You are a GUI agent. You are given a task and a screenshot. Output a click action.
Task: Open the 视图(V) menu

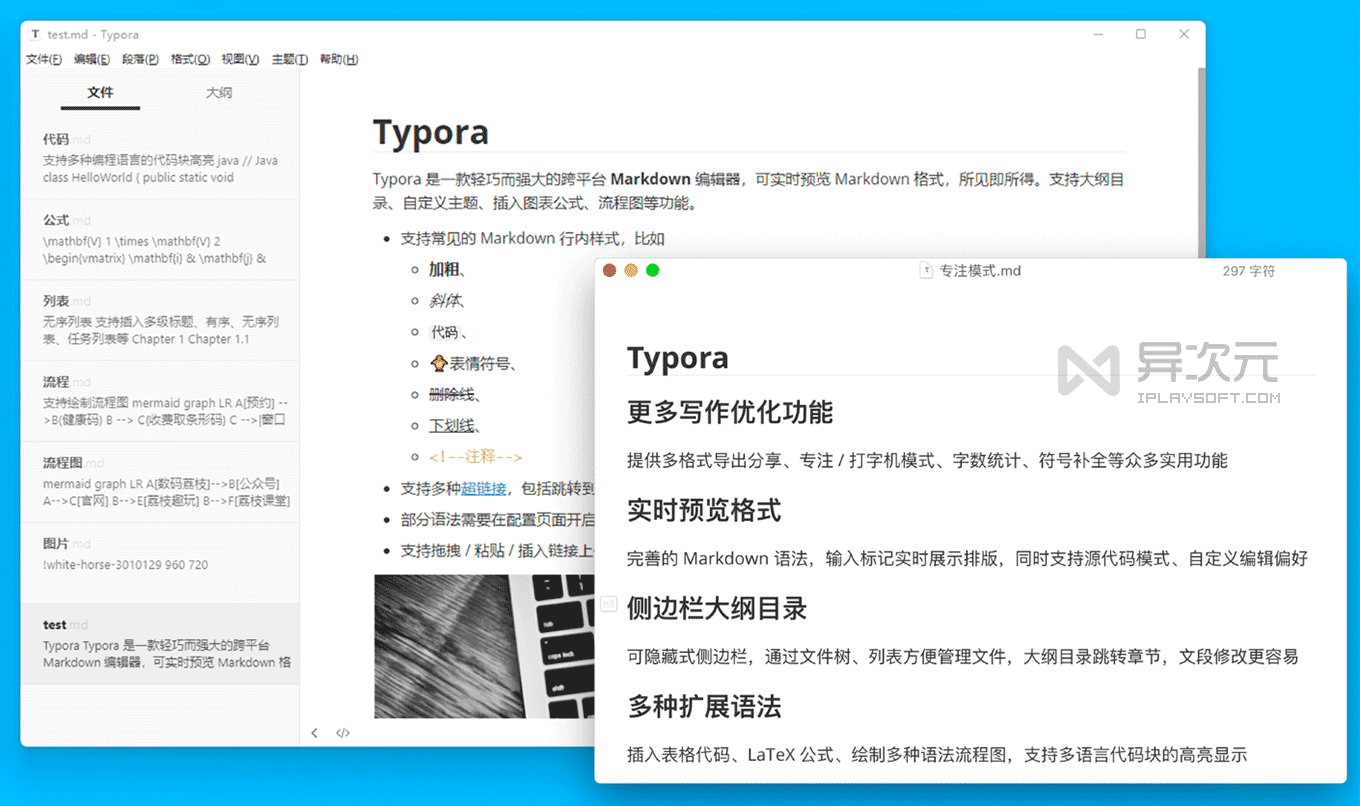click(x=240, y=59)
